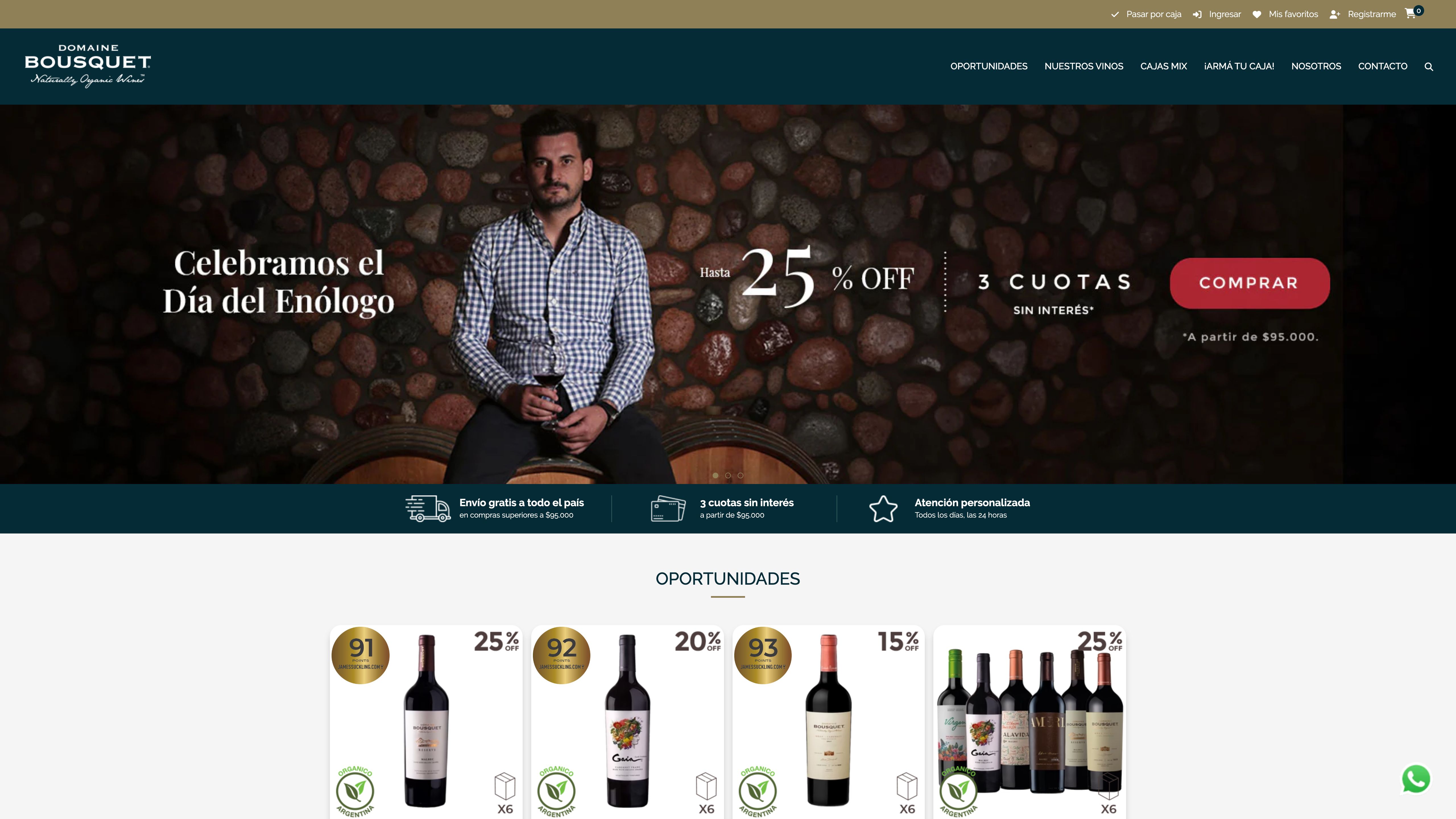1456x819 pixels.
Task: Switch to the third carousel slide dot
Action: (x=741, y=475)
